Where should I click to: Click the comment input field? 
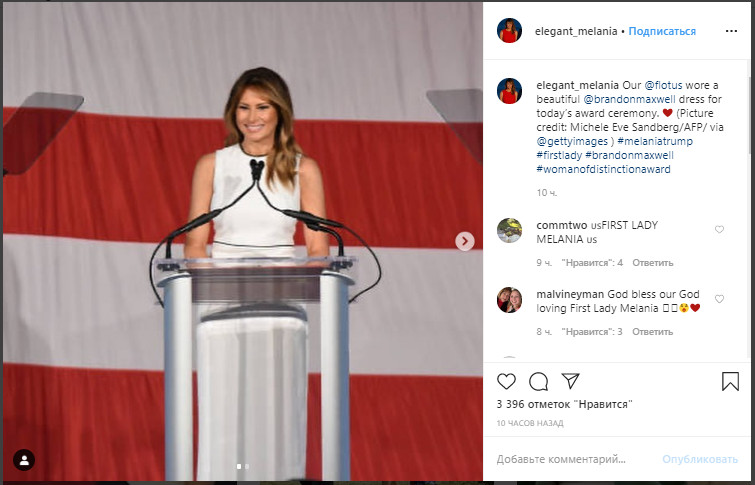pos(573,459)
